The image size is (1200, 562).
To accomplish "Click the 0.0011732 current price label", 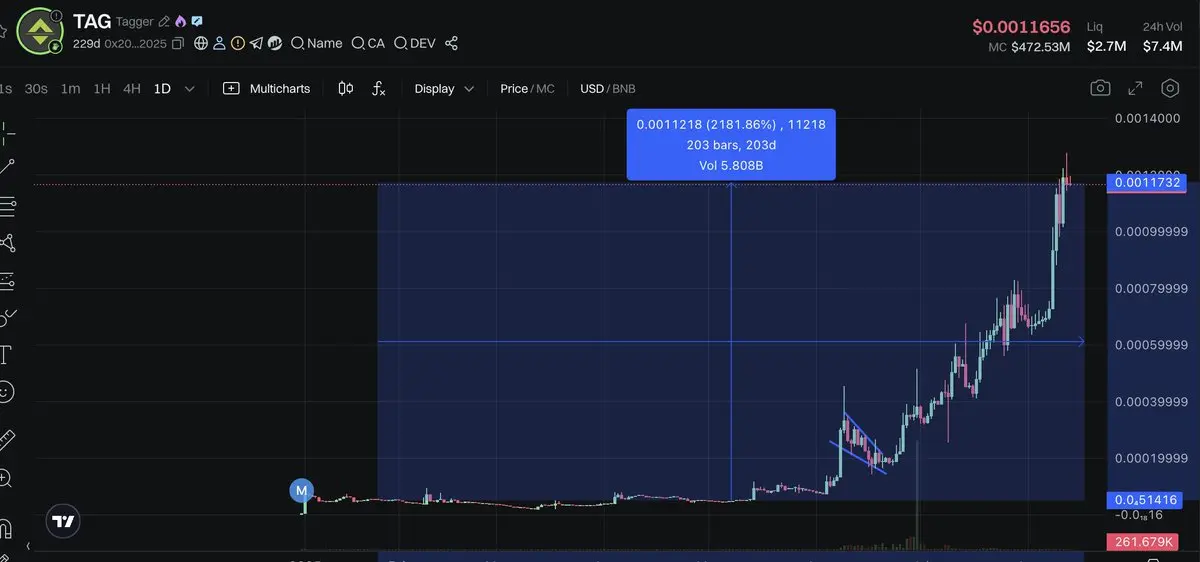I will [1147, 182].
